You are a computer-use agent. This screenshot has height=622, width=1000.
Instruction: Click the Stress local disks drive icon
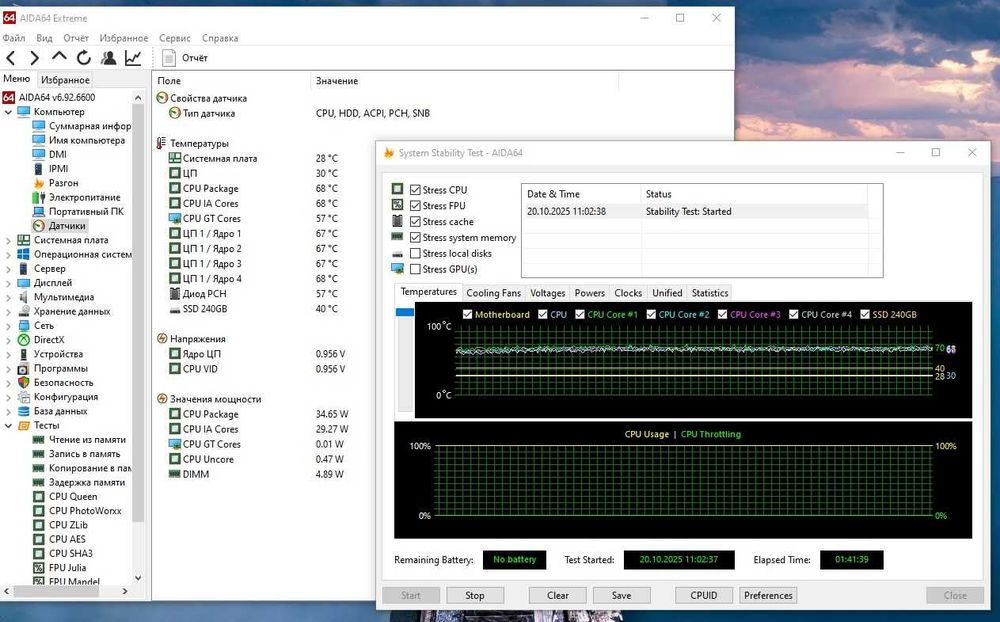click(x=397, y=254)
